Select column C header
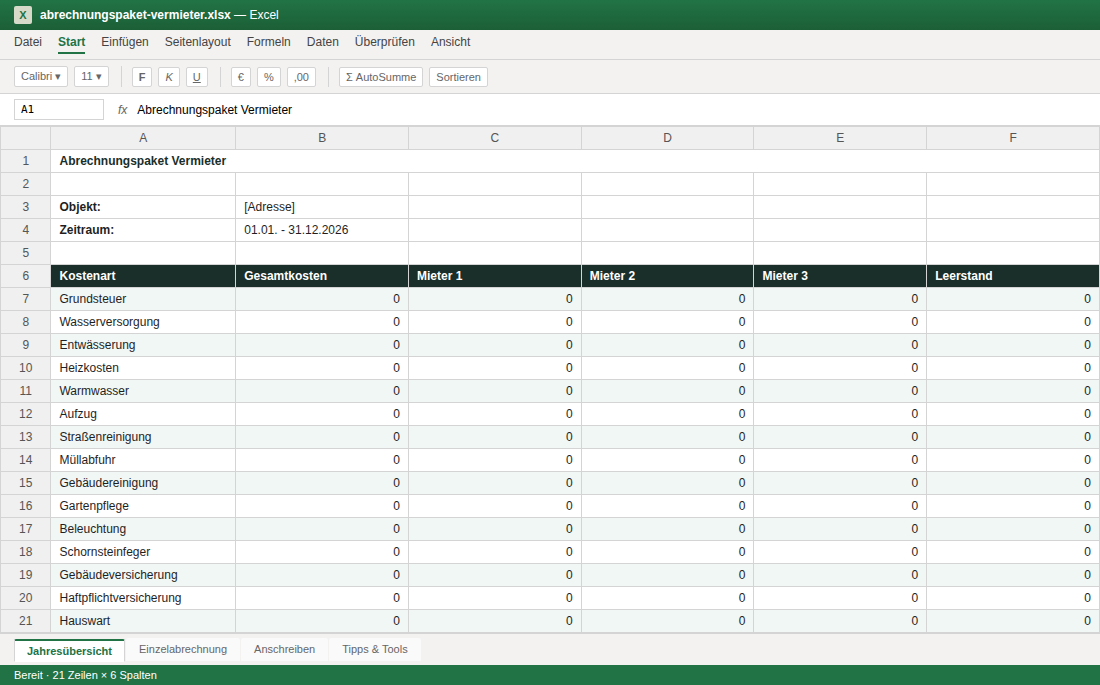1100x685 pixels. [495, 138]
